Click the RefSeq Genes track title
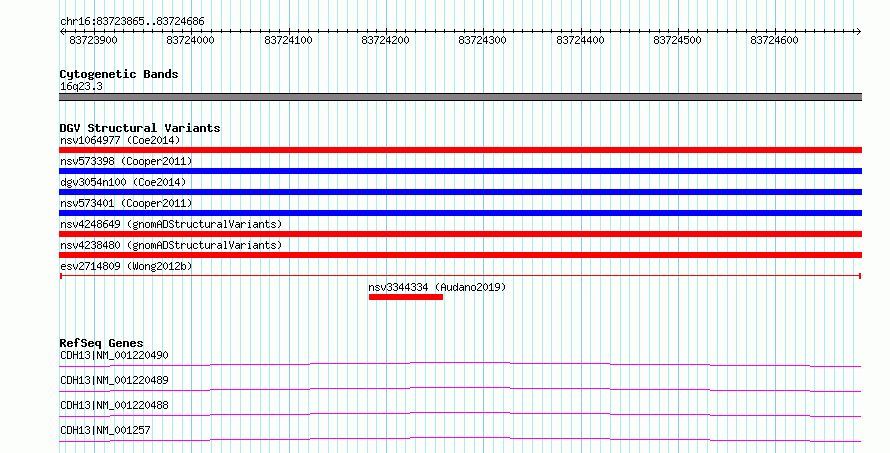This screenshot has height=453, width=890. pyautogui.click(x=101, y=343)
